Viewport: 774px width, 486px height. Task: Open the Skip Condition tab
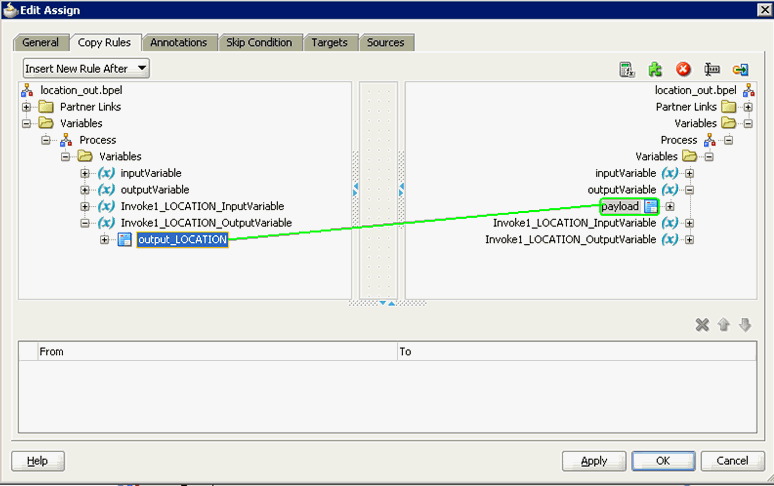tap(259, 42)
